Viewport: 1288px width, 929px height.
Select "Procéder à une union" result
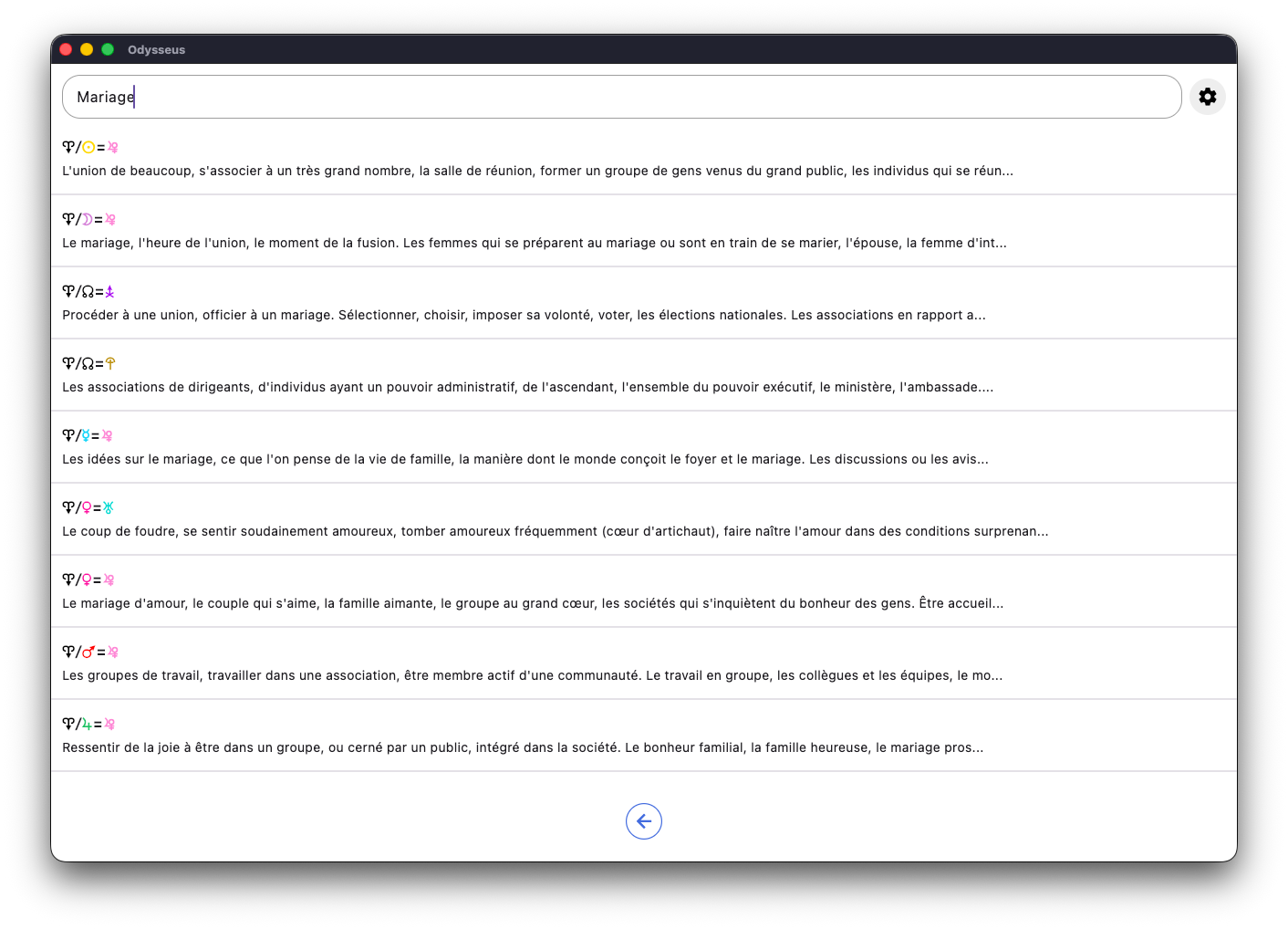point(524,315)
